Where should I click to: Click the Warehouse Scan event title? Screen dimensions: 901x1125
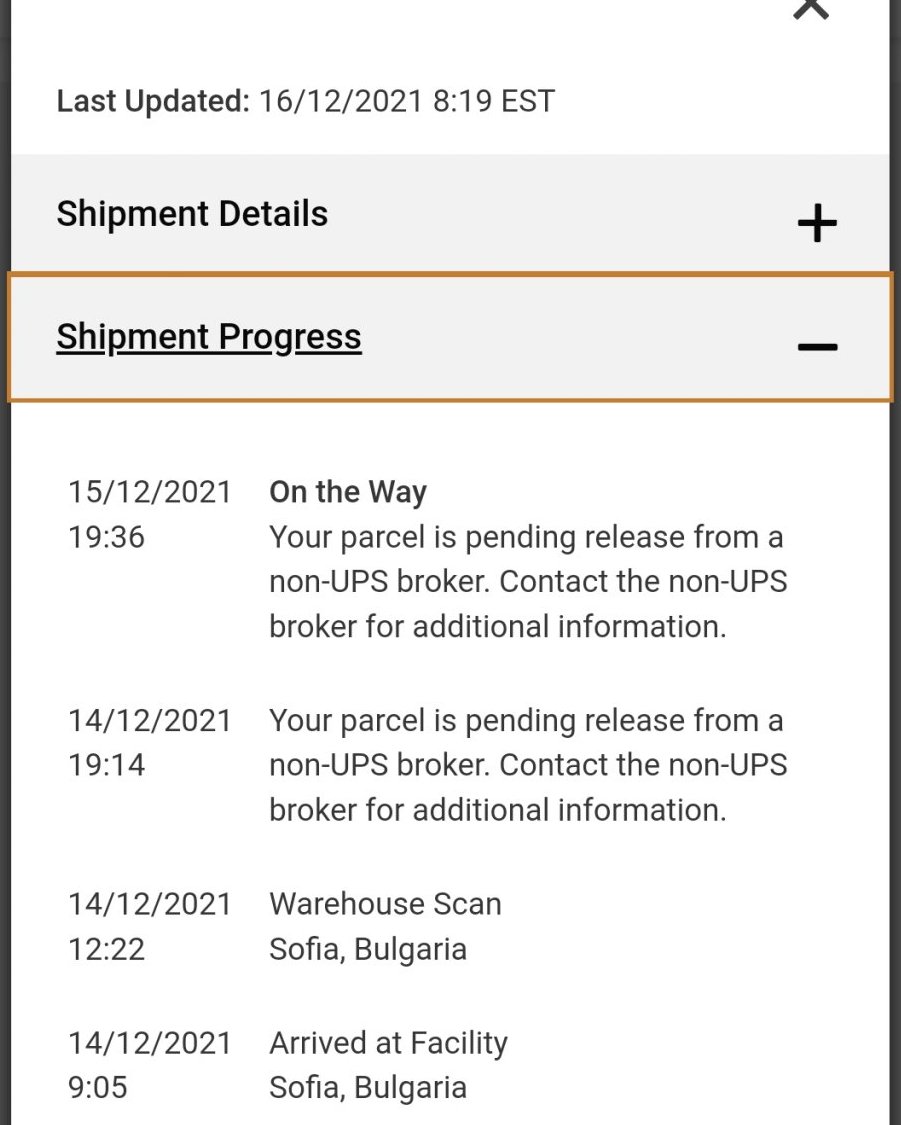pos(385,904)
